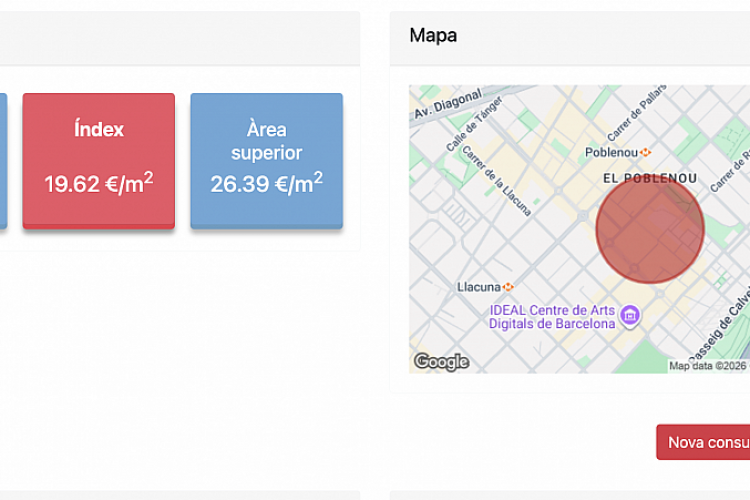
Task: Click the Poblenou metro station icon
Action: tap(646, 152)
